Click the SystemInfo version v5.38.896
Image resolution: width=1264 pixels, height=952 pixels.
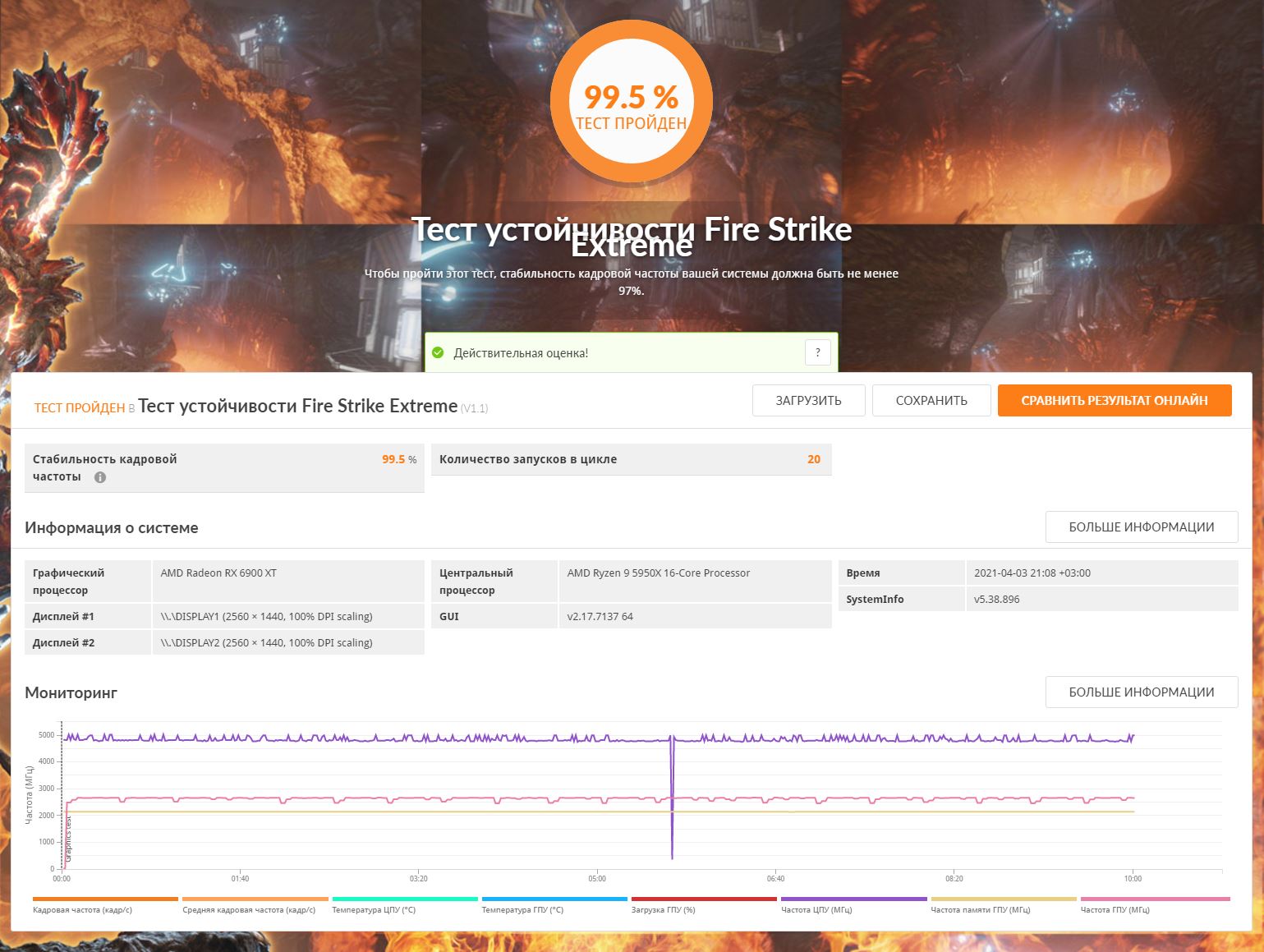pyautogui.click(x=997, y=600)
